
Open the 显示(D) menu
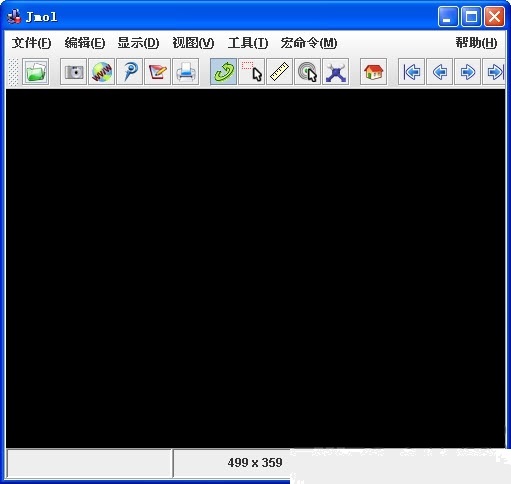(x=138, y=43)
